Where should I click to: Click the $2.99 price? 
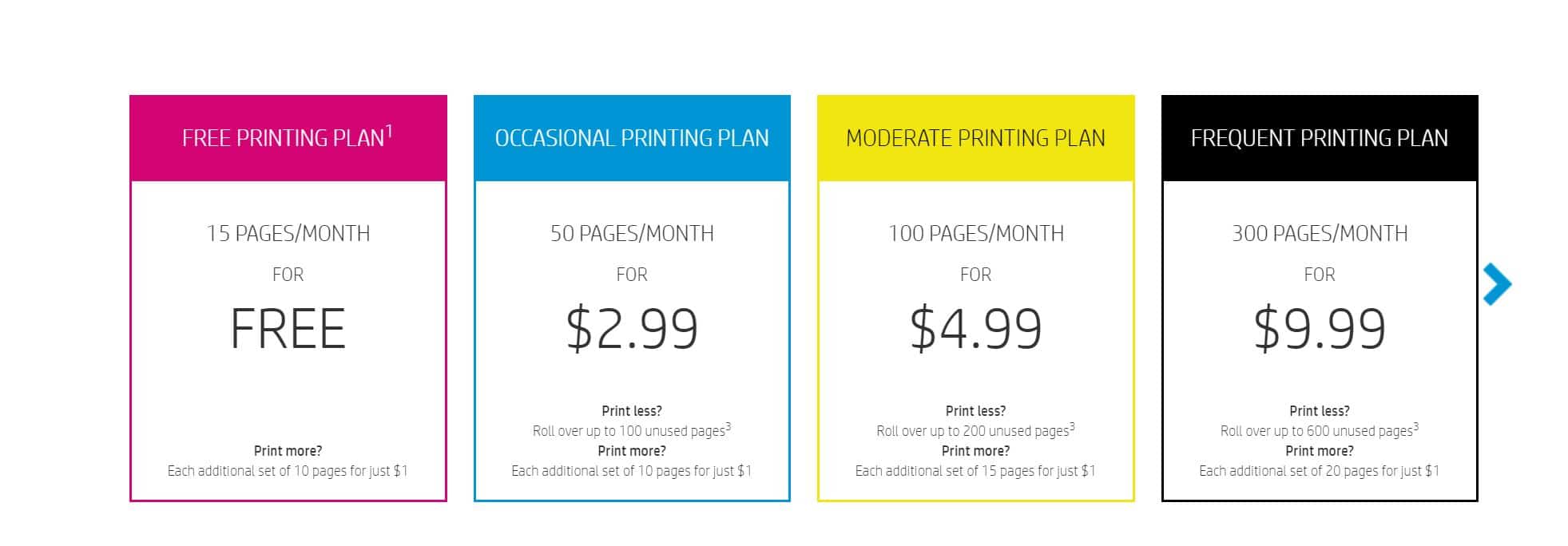pyautogui.click(x=632, y=329)
